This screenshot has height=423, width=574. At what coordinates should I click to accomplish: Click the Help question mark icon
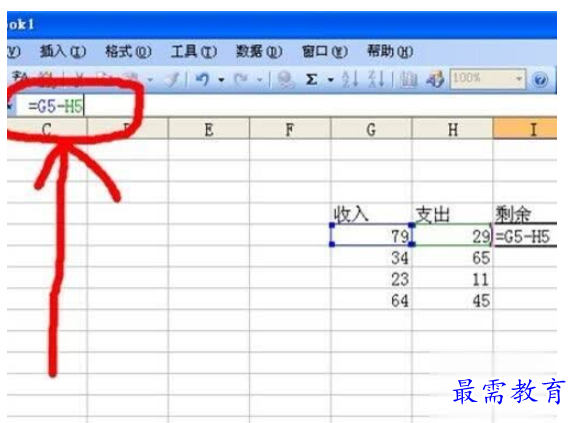[540, 79]
